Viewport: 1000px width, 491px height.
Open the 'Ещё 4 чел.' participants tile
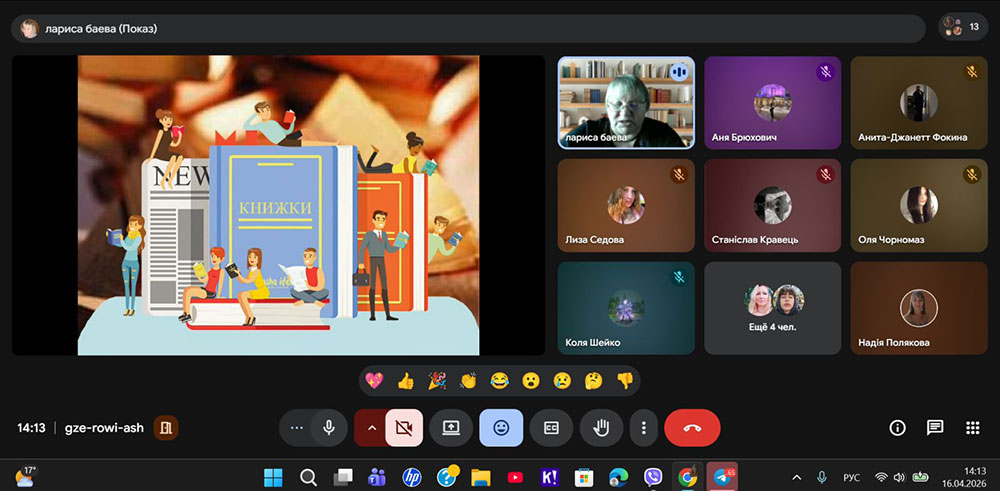(x=772, y=308)
